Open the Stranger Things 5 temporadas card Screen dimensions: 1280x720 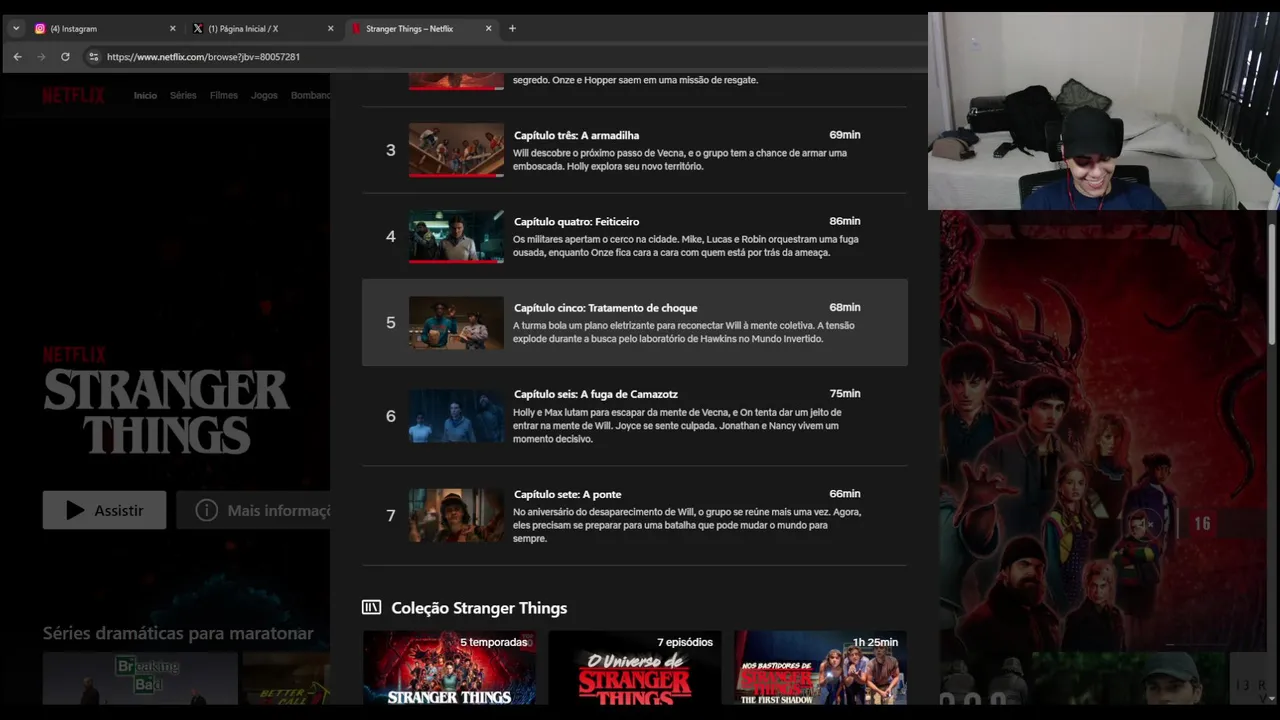point(449,667)
